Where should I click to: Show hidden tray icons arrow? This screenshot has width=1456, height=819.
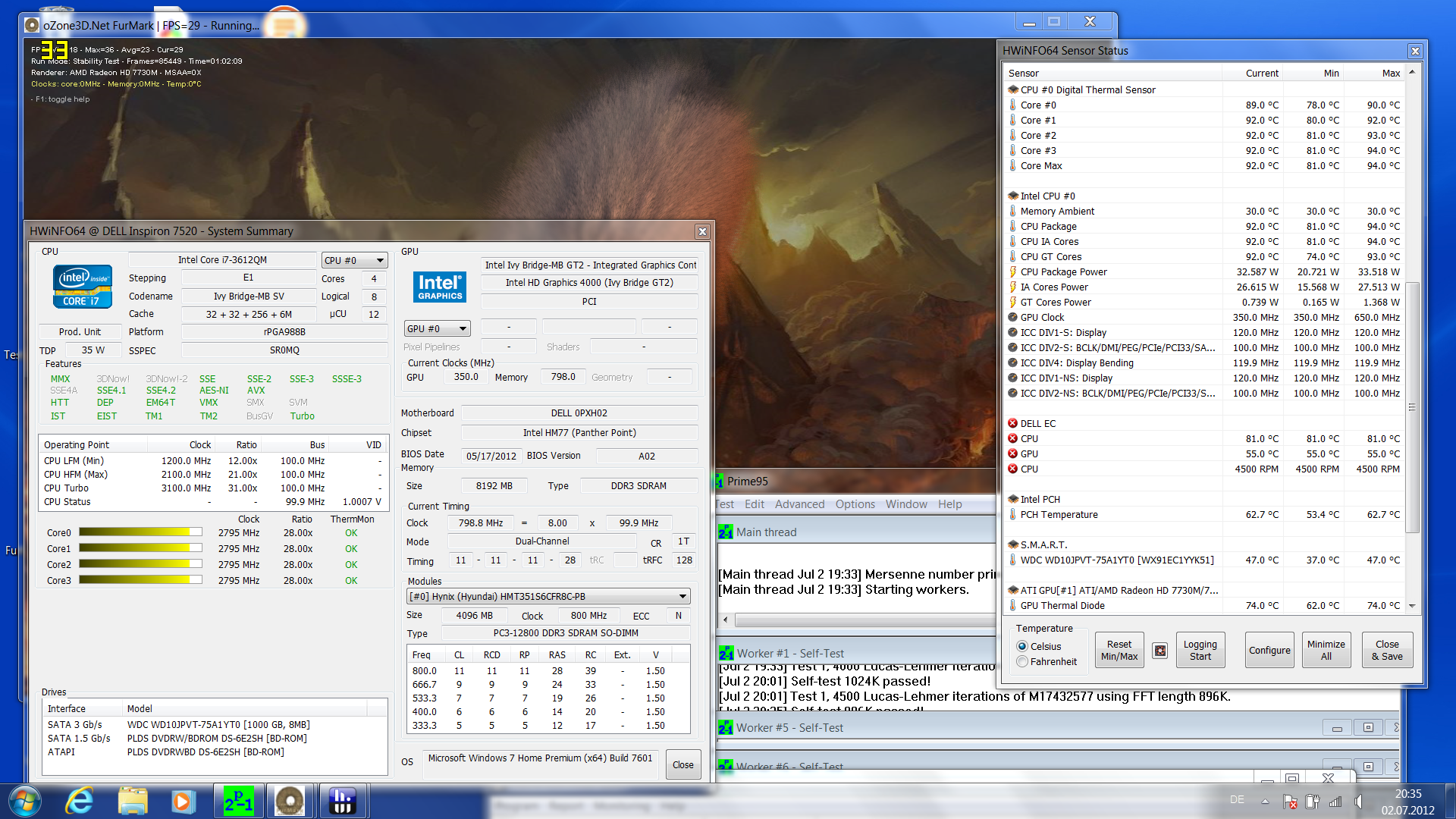tap(1265, 801)
